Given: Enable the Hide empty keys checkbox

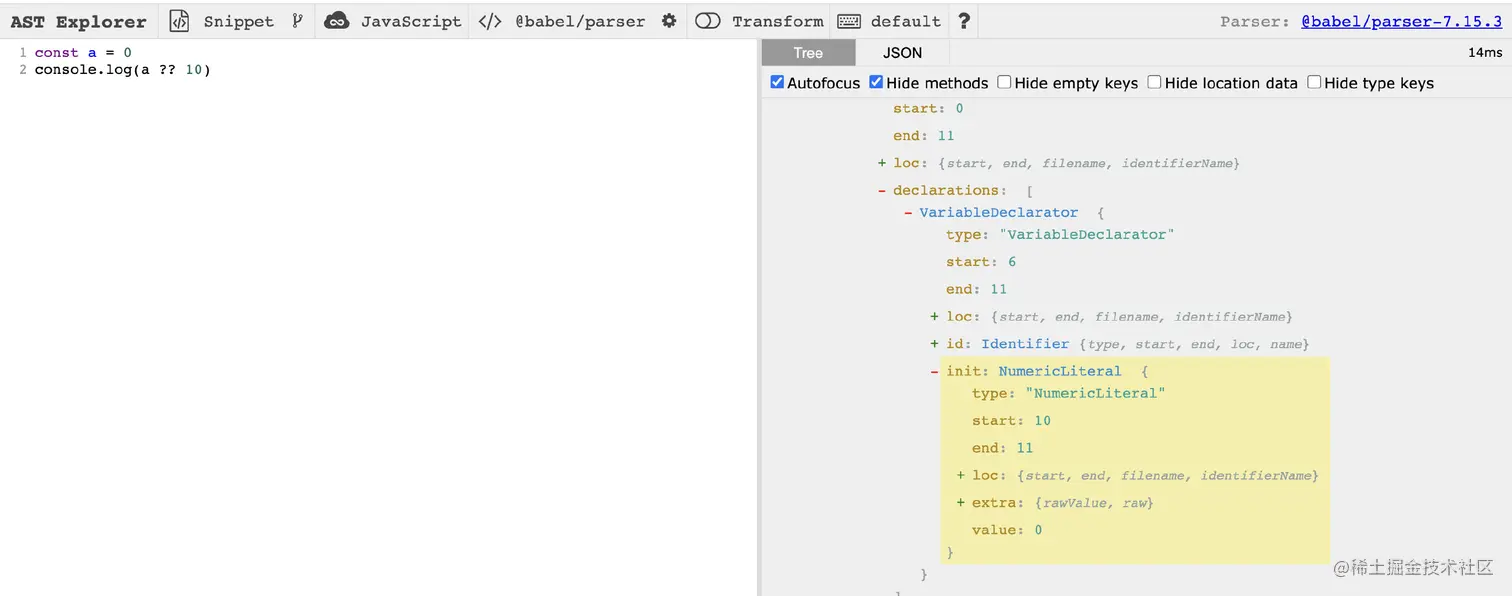Looking at the screenshot, I should [x=1004, y=82].
